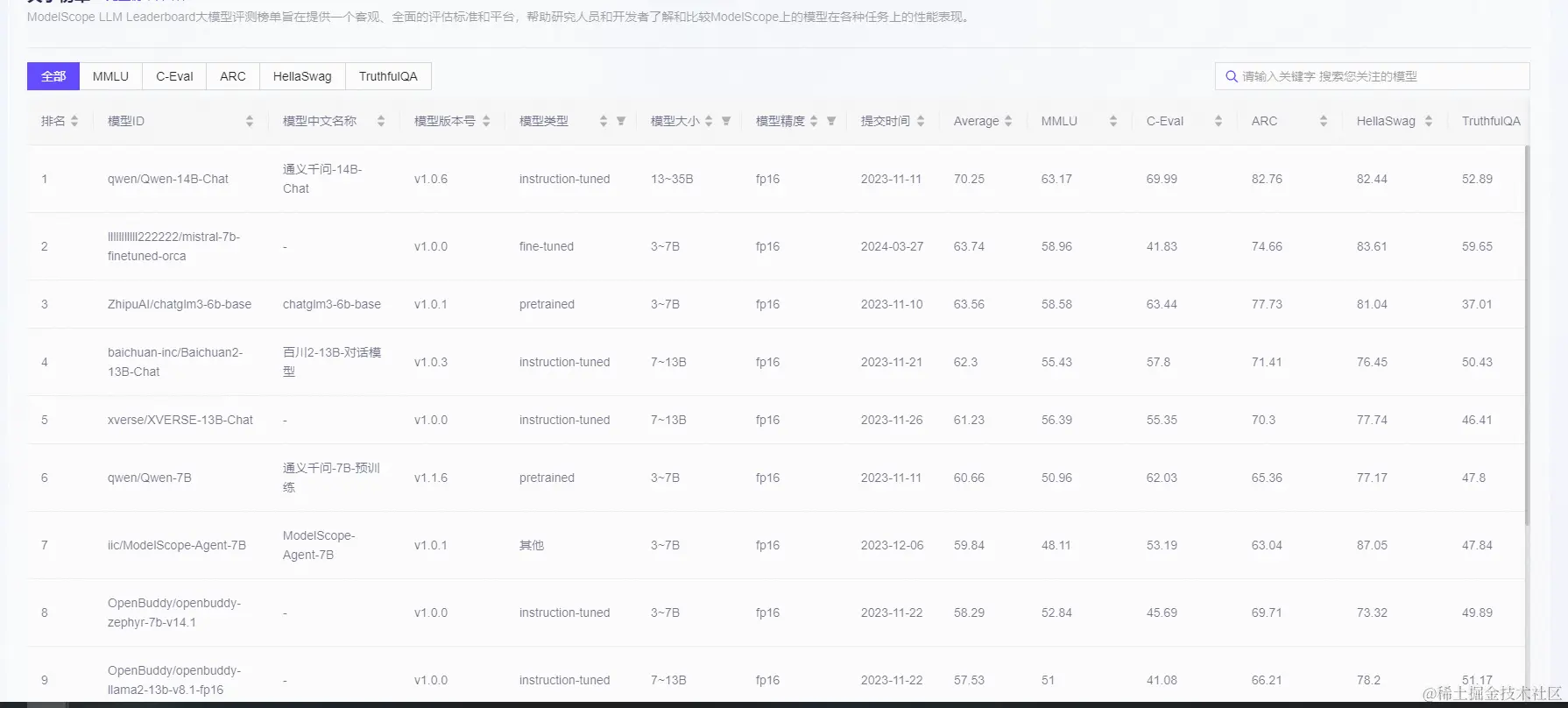This screenshot has height=708, width=1568.
Task: Open baichuan-inc/Baichuan2-13B-Chat model
Action: 175,362
